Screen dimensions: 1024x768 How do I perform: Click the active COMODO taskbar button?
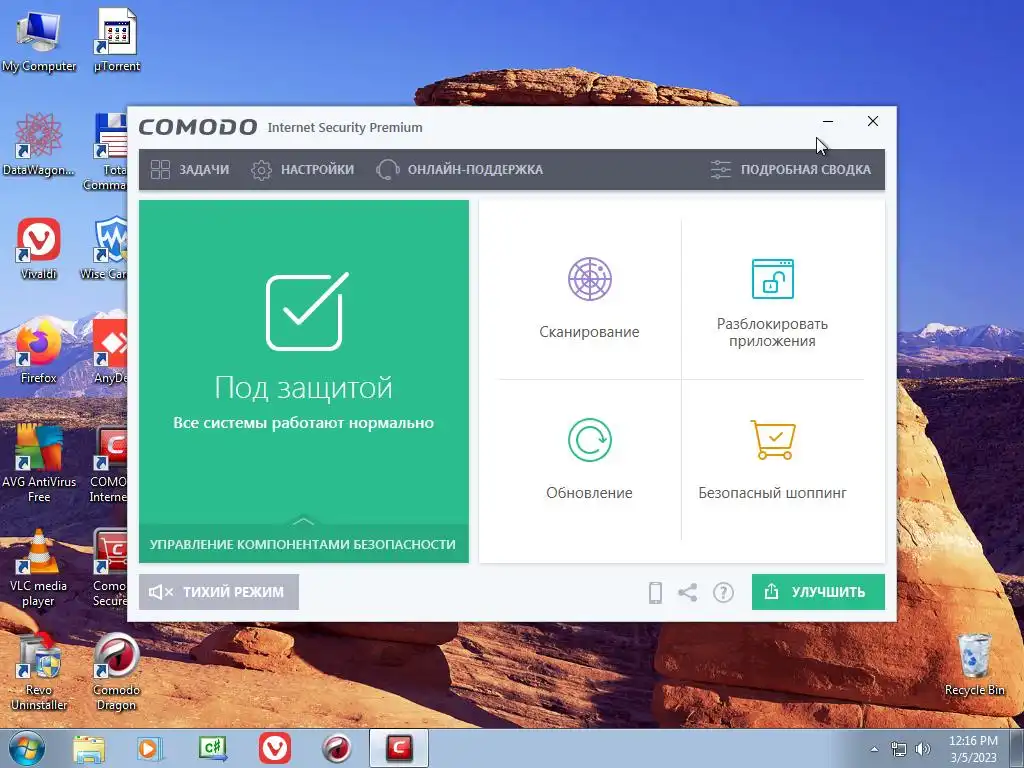(x=399, y=748)
